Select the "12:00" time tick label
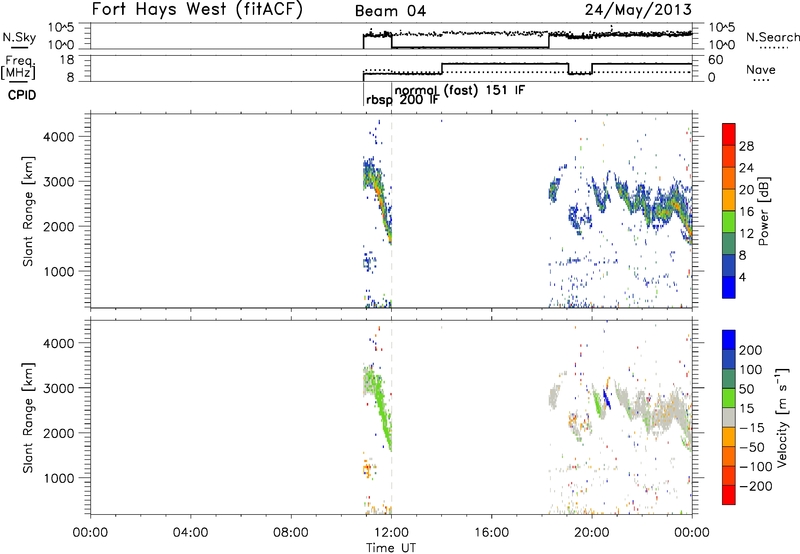Image resolution: width=800 pixels, height=554 pixels. click(x=391, y=533)
